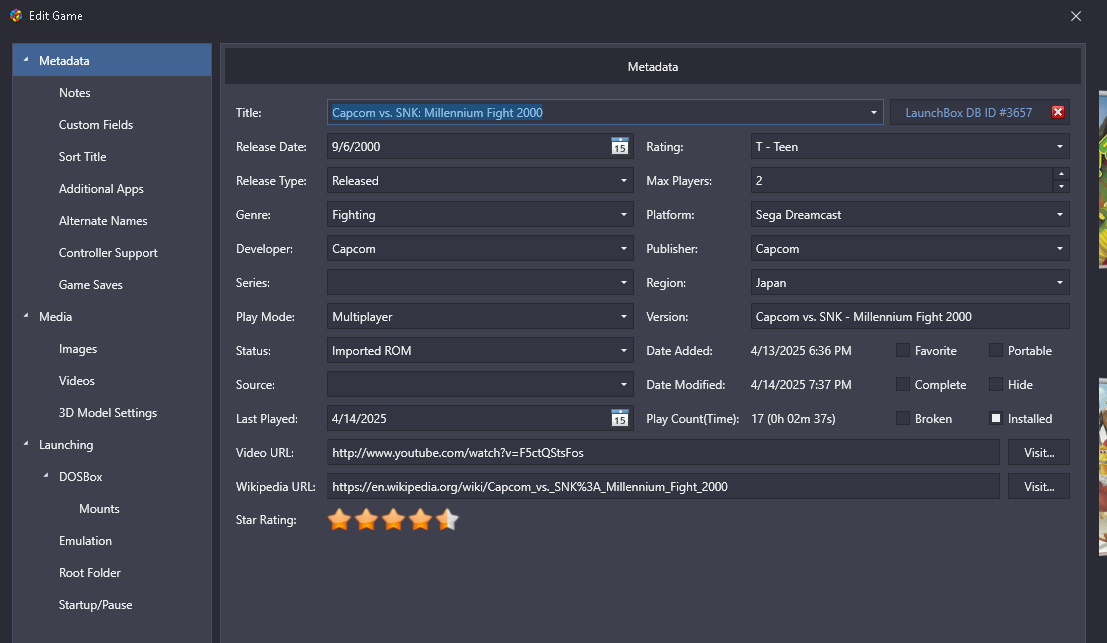Open 3D Model Settings page
Viewport: 1107px width, 643px height.
click(108, 413)
